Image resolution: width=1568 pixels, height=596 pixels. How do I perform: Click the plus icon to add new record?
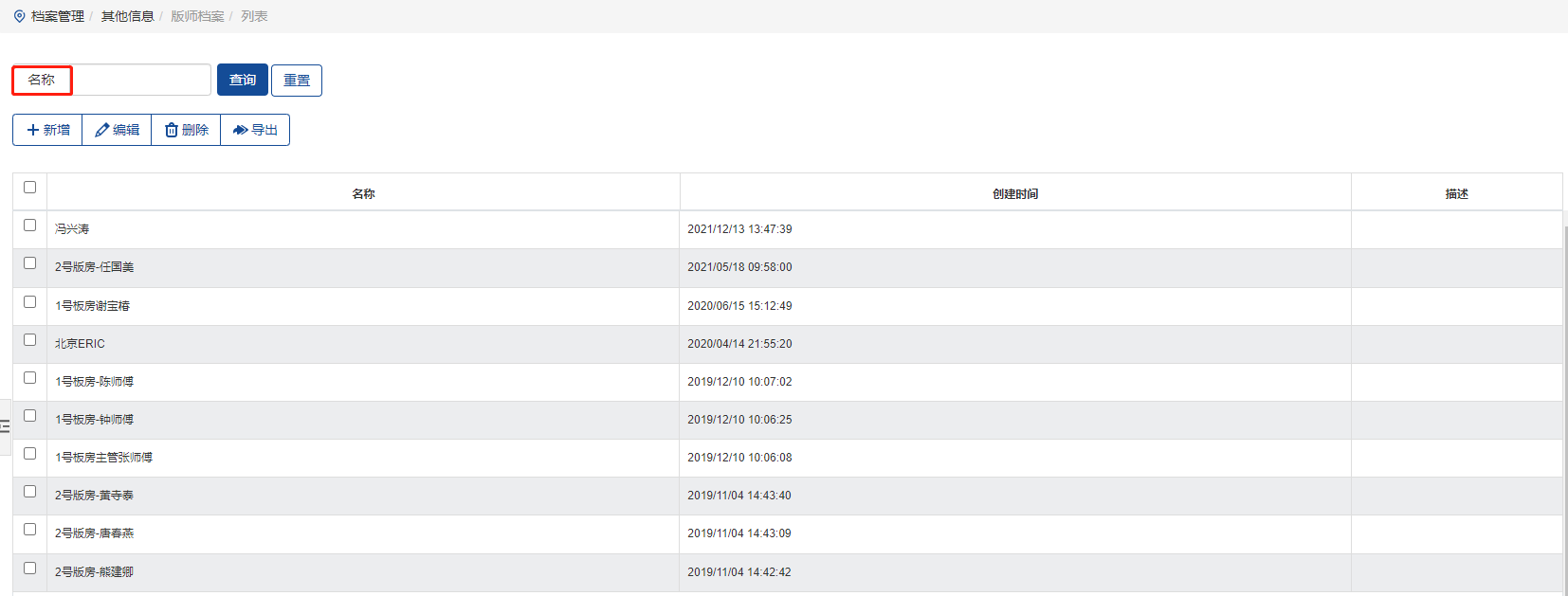point(33,130)
